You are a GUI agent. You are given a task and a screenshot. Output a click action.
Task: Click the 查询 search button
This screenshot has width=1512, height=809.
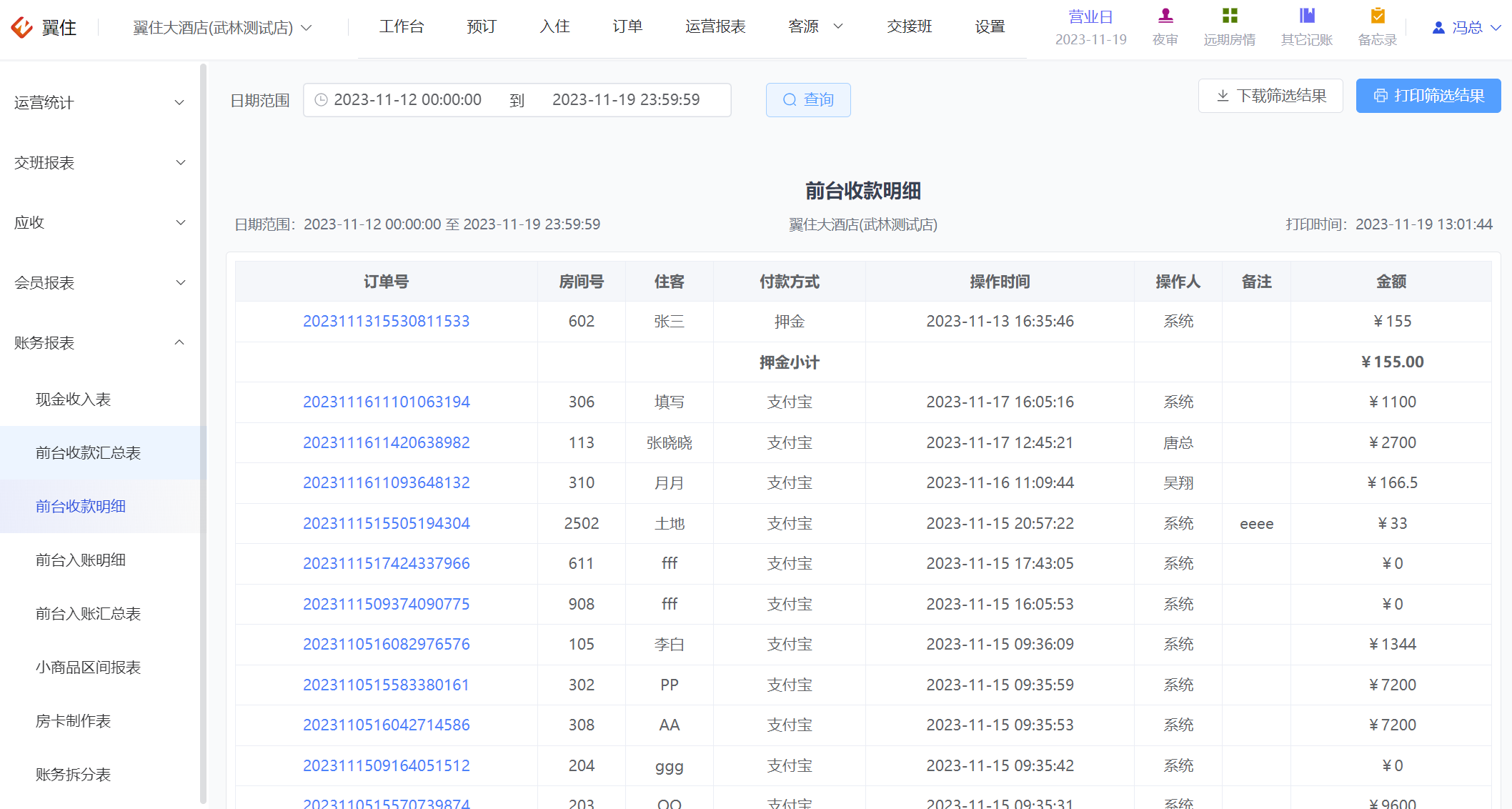tap(808, 100)
